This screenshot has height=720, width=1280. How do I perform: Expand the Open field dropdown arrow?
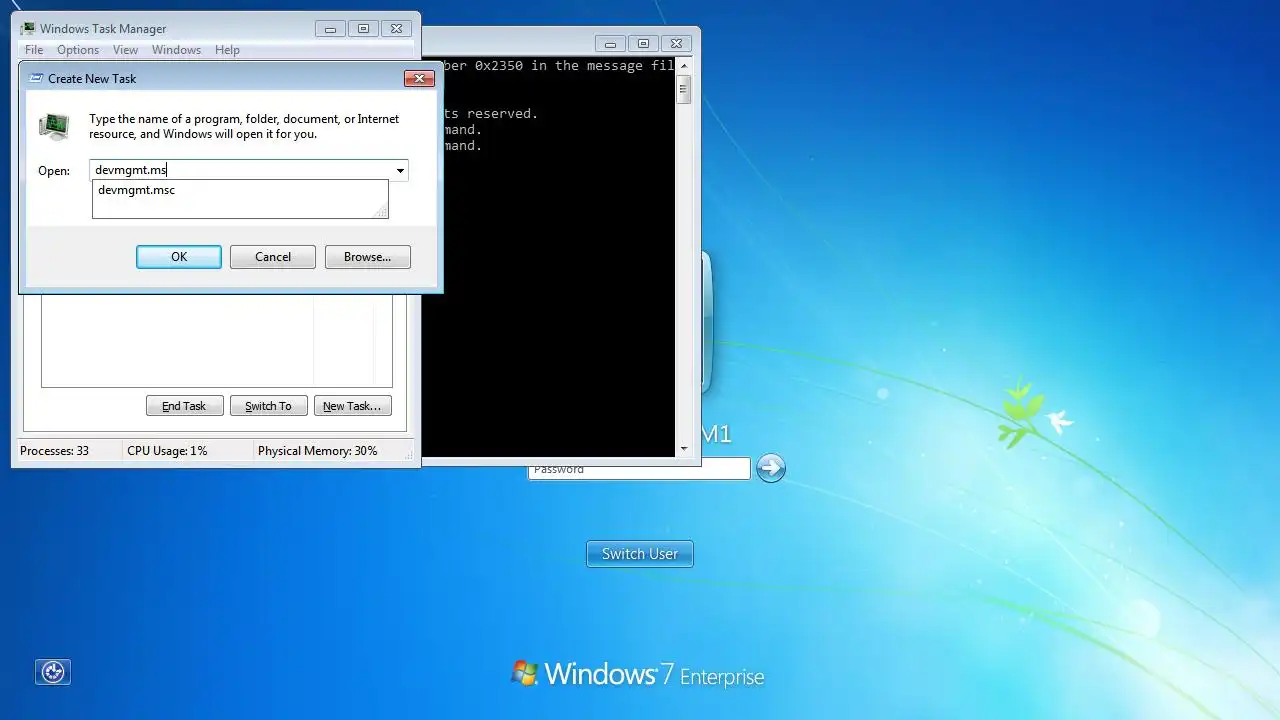(x=400, y=171)
